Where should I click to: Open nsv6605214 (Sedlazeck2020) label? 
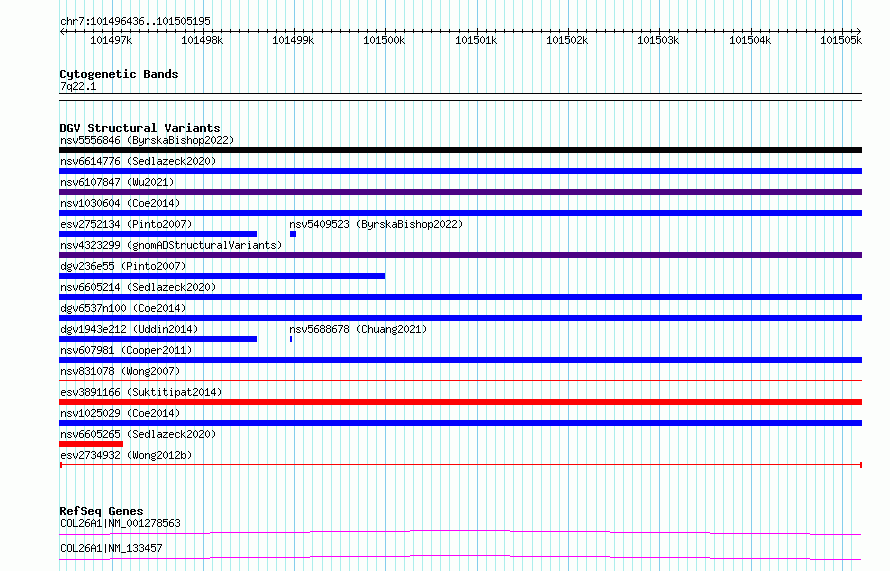tap(138, 287)
